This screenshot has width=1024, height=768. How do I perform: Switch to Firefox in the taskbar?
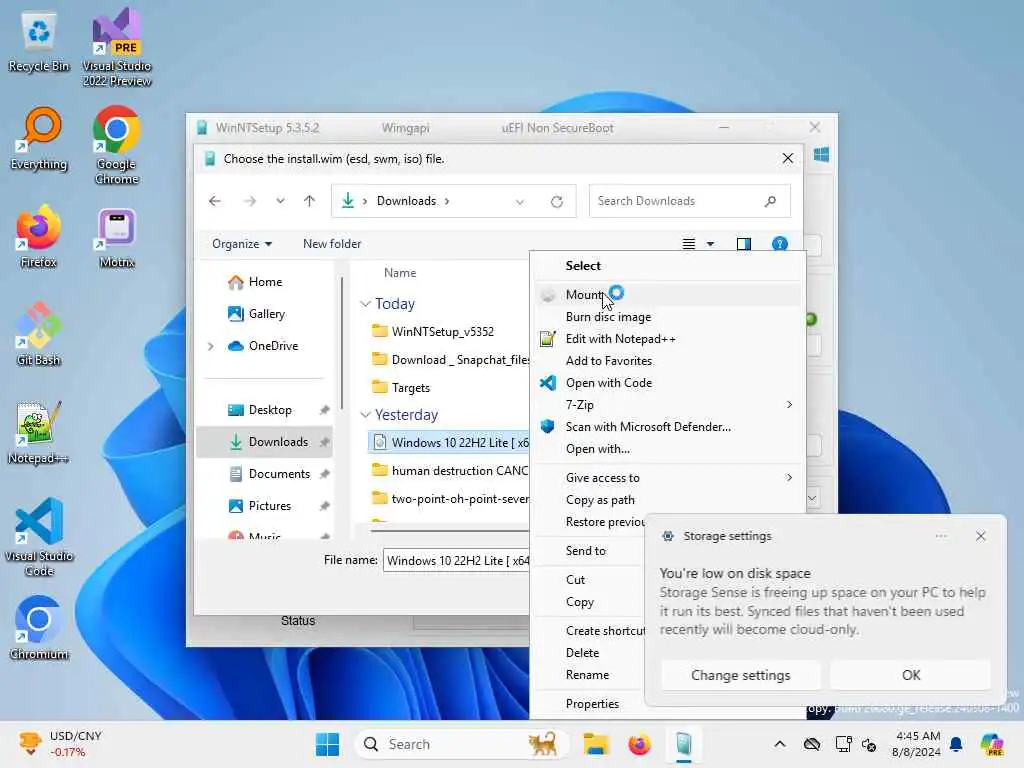[639, 744]
